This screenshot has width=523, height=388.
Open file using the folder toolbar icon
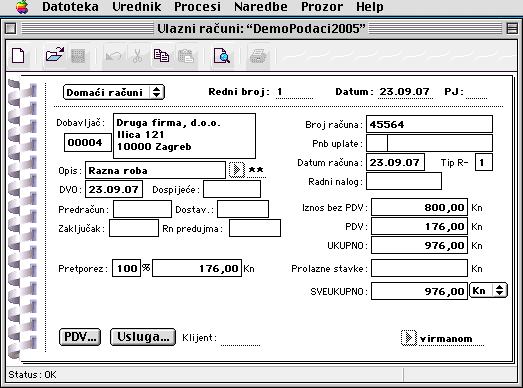pos(55,55)
